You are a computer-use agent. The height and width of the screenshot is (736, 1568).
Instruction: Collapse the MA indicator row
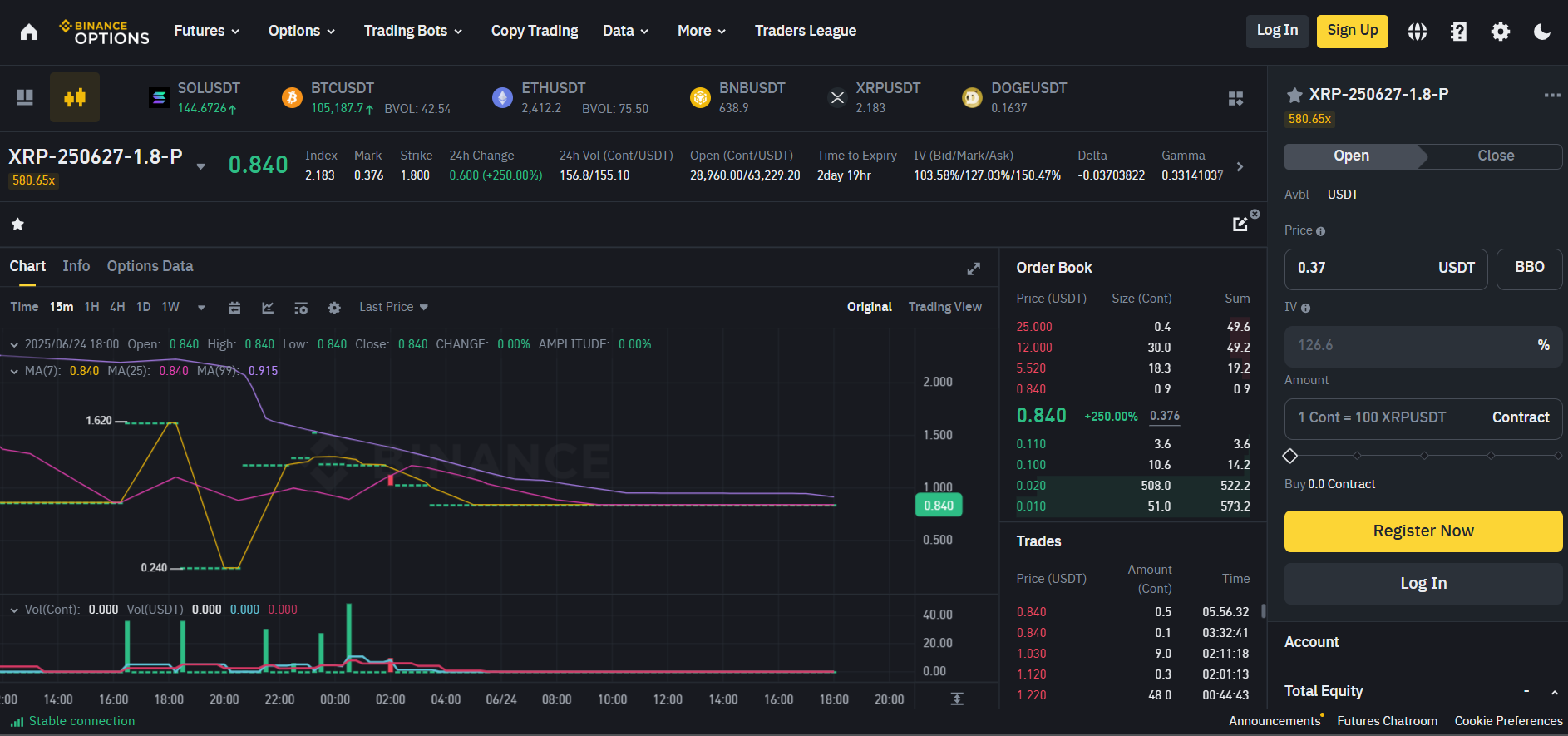(14, 371)
